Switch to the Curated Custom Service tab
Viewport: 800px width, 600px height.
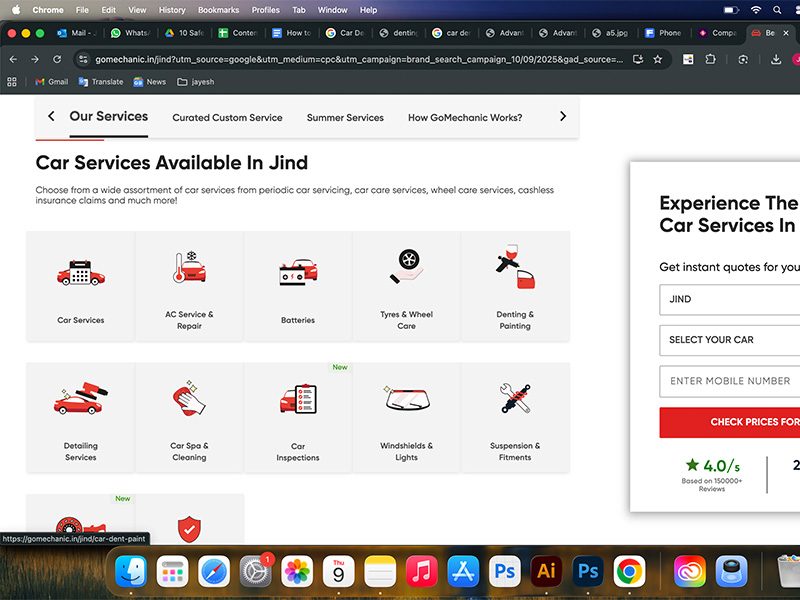tap(227, 117)
